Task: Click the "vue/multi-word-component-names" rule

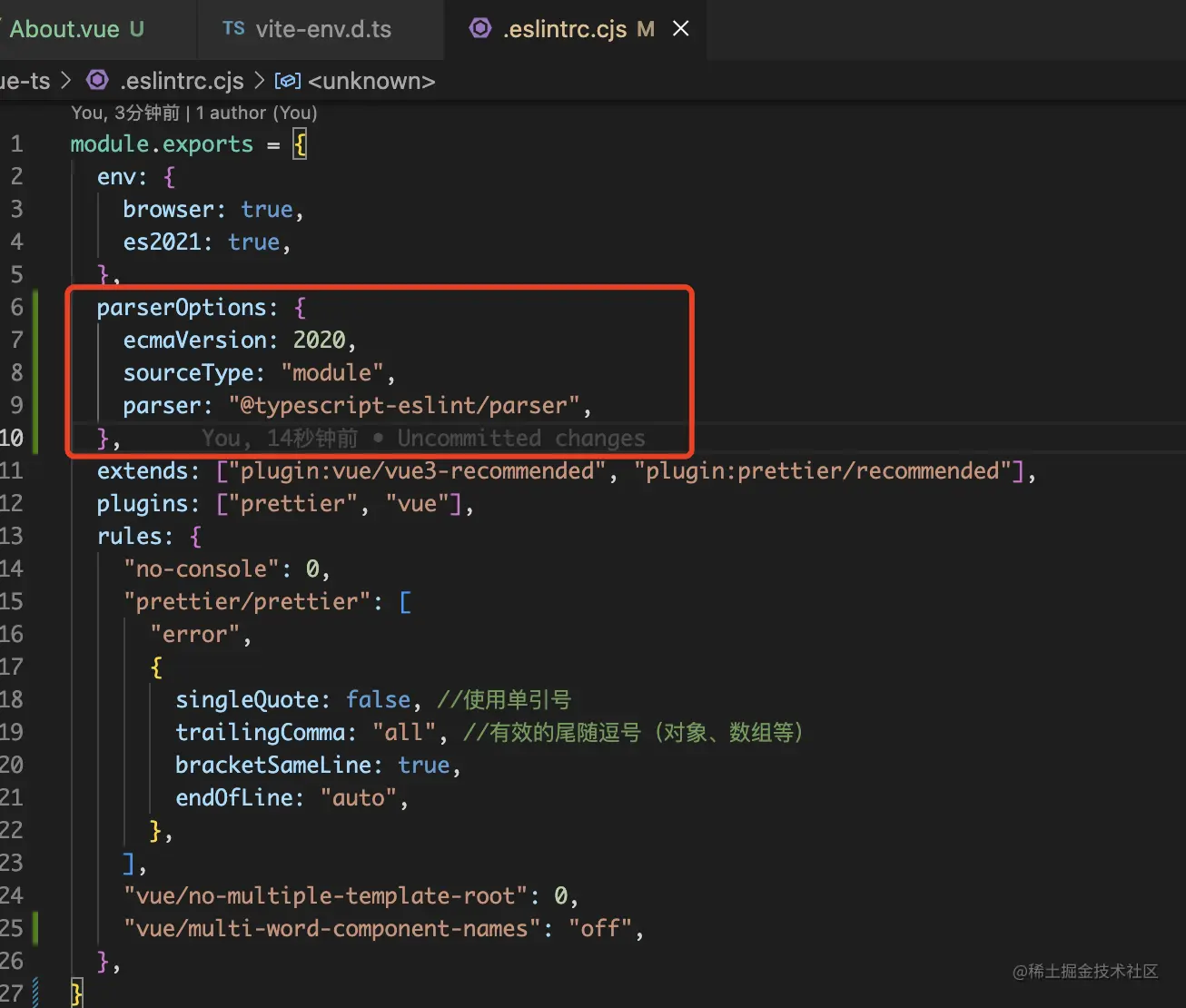Action: click(332, 929)
